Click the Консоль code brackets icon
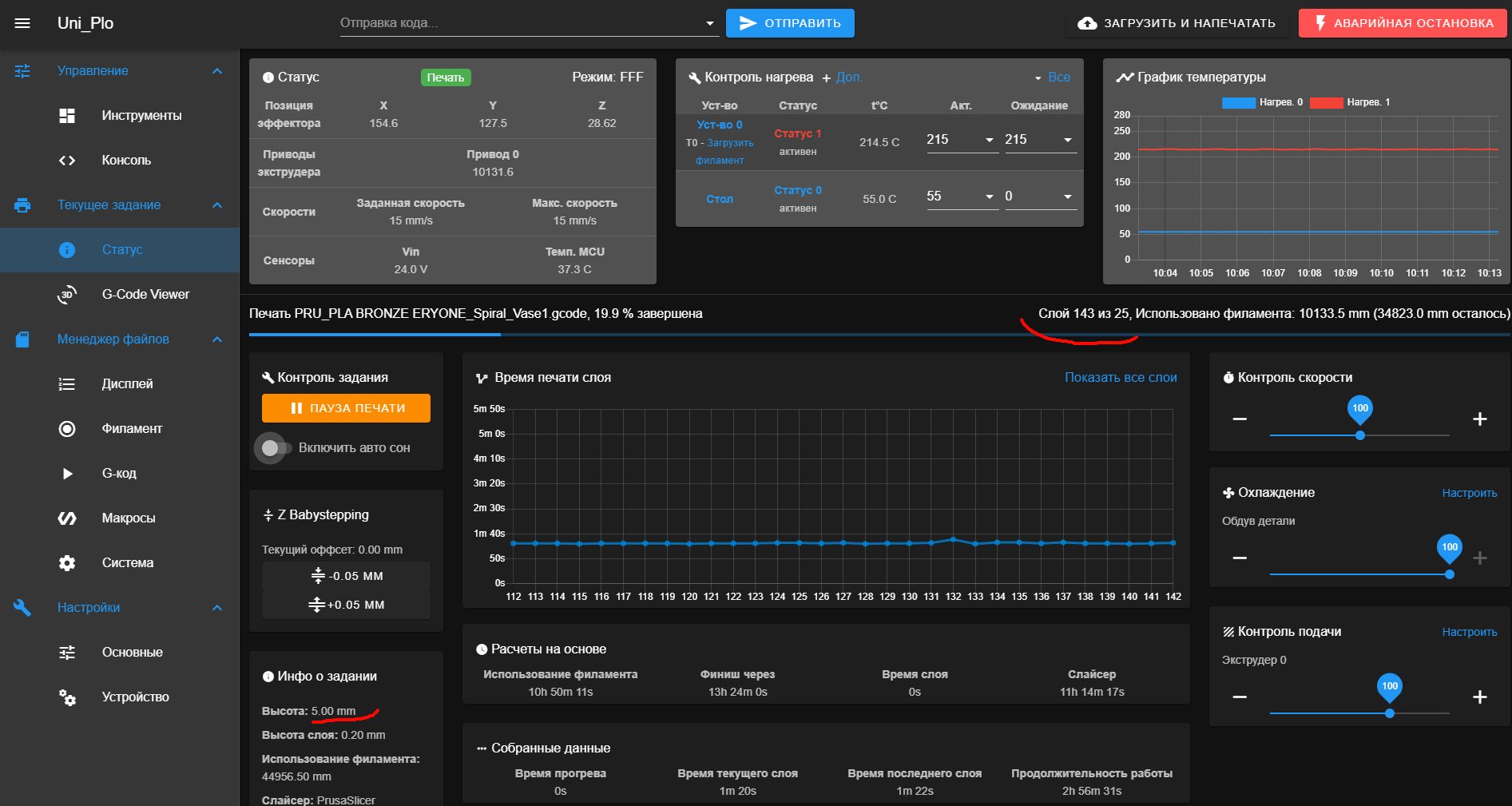Image resolution: width=1512 pixels, height=806 pixels. [x=67, y=161]
